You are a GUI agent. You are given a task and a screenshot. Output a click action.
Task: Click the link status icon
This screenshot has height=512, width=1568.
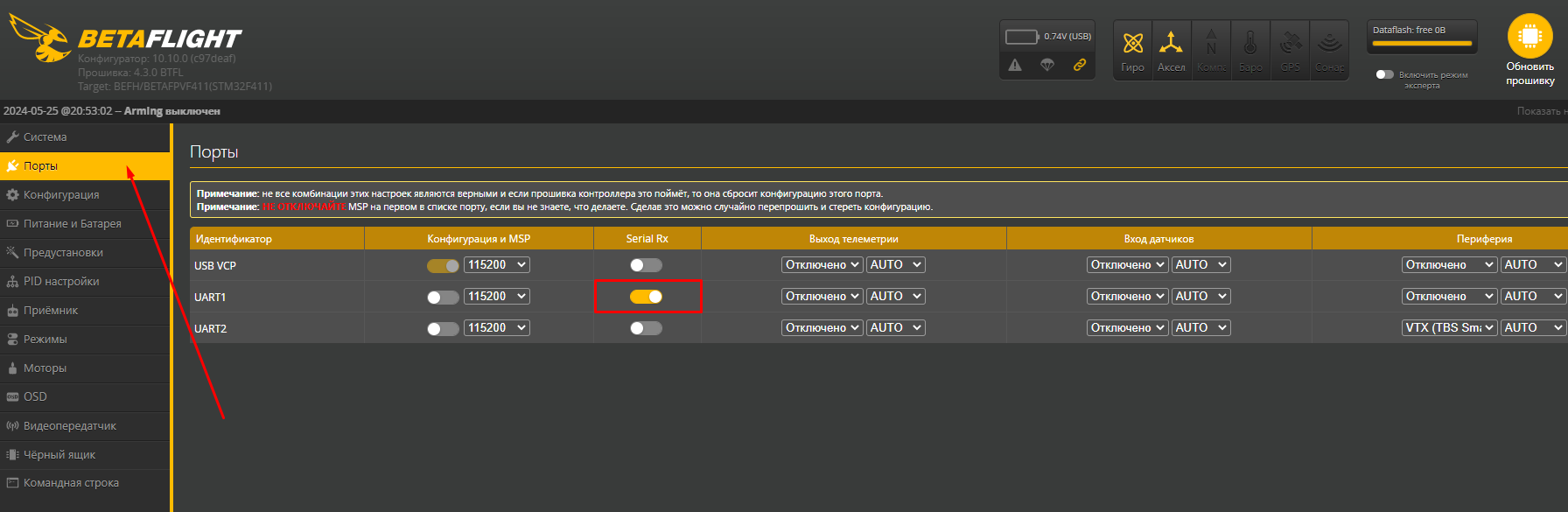coord(1080,65)
